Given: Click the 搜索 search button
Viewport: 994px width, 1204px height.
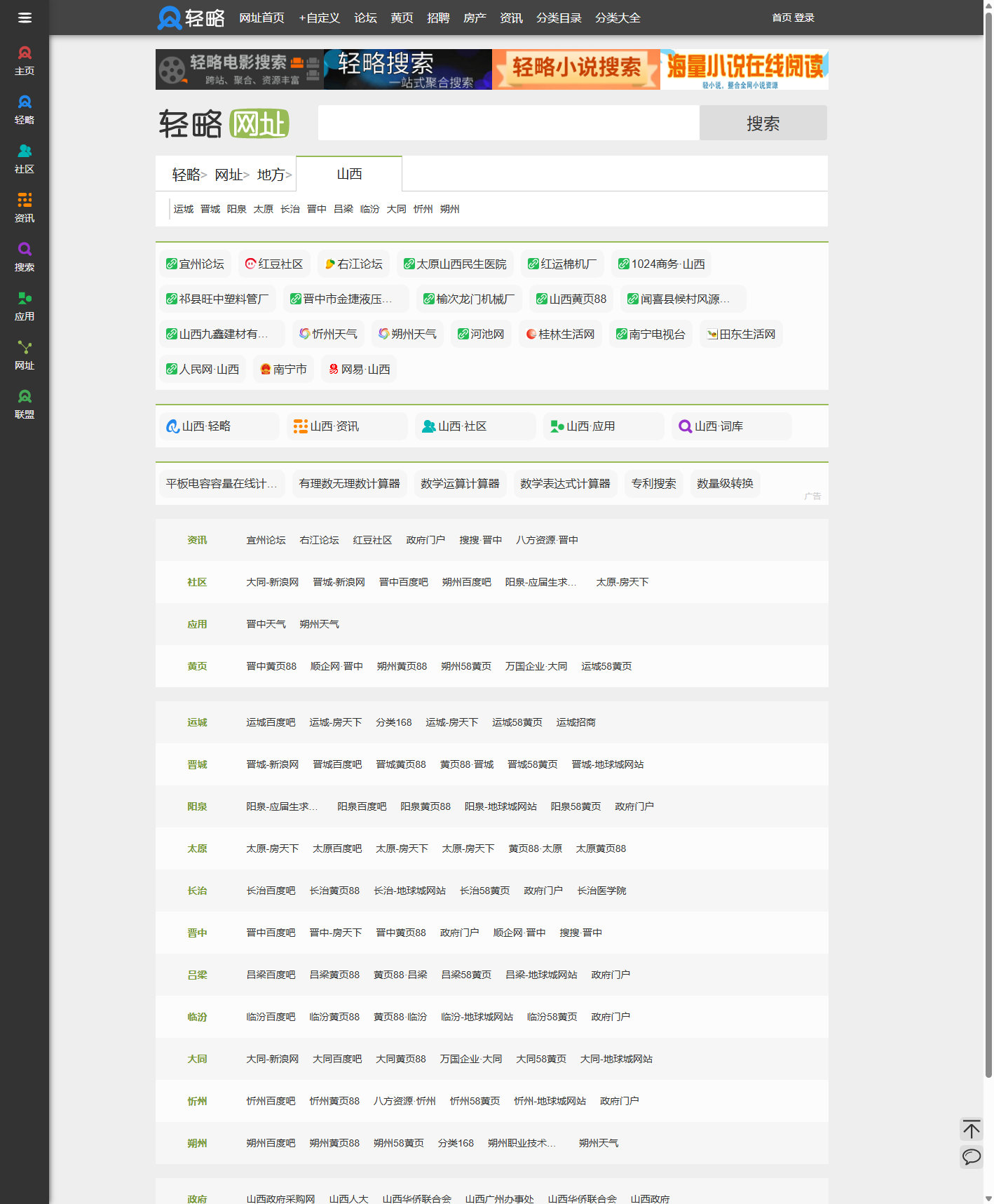Looking at the screenshot, I should tap(763, 123).
